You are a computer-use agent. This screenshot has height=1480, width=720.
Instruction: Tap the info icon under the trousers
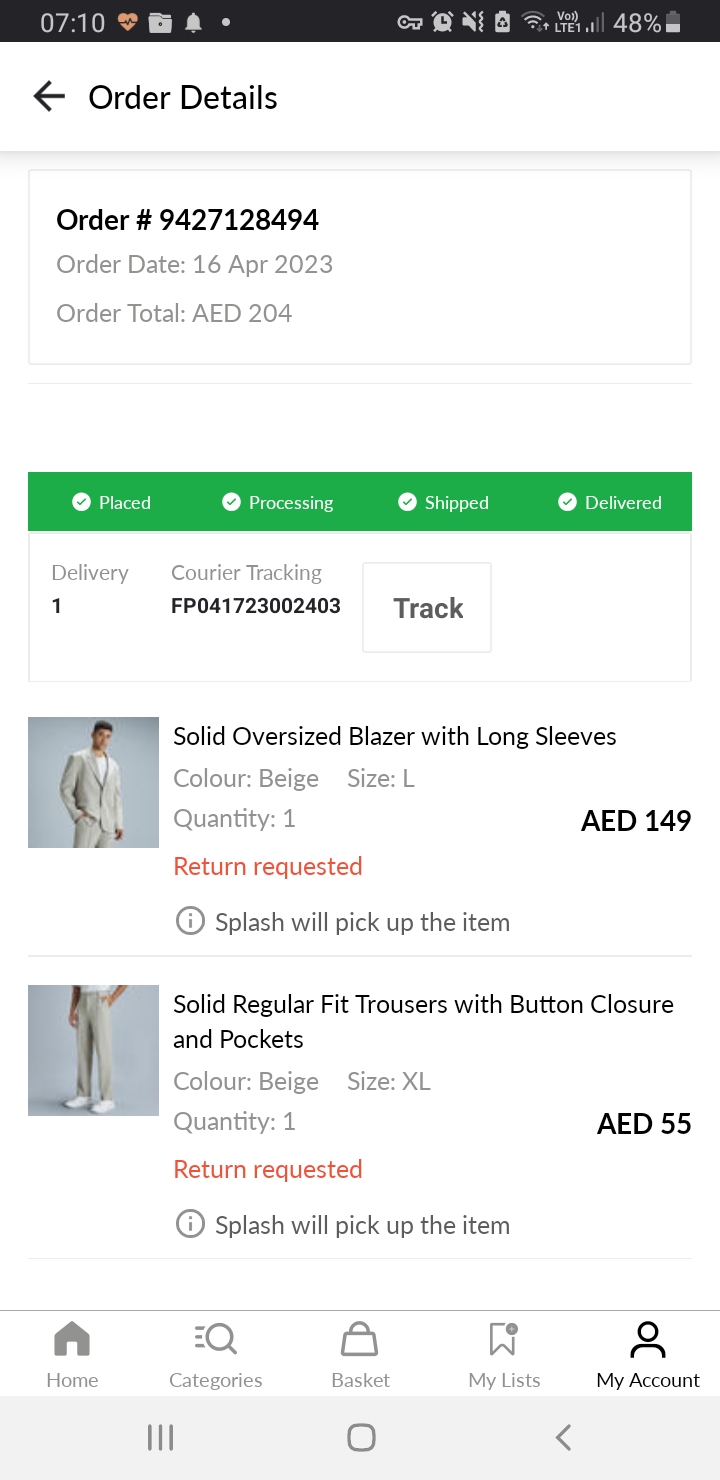190,1224
